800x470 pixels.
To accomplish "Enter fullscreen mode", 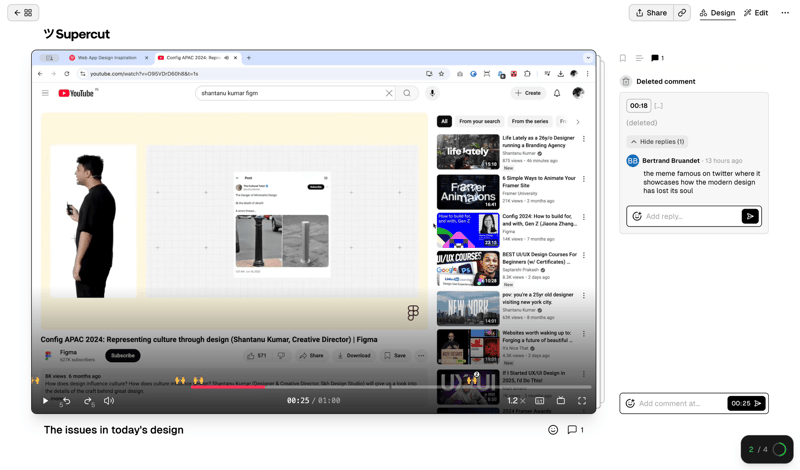I will [x=582, y=401].
